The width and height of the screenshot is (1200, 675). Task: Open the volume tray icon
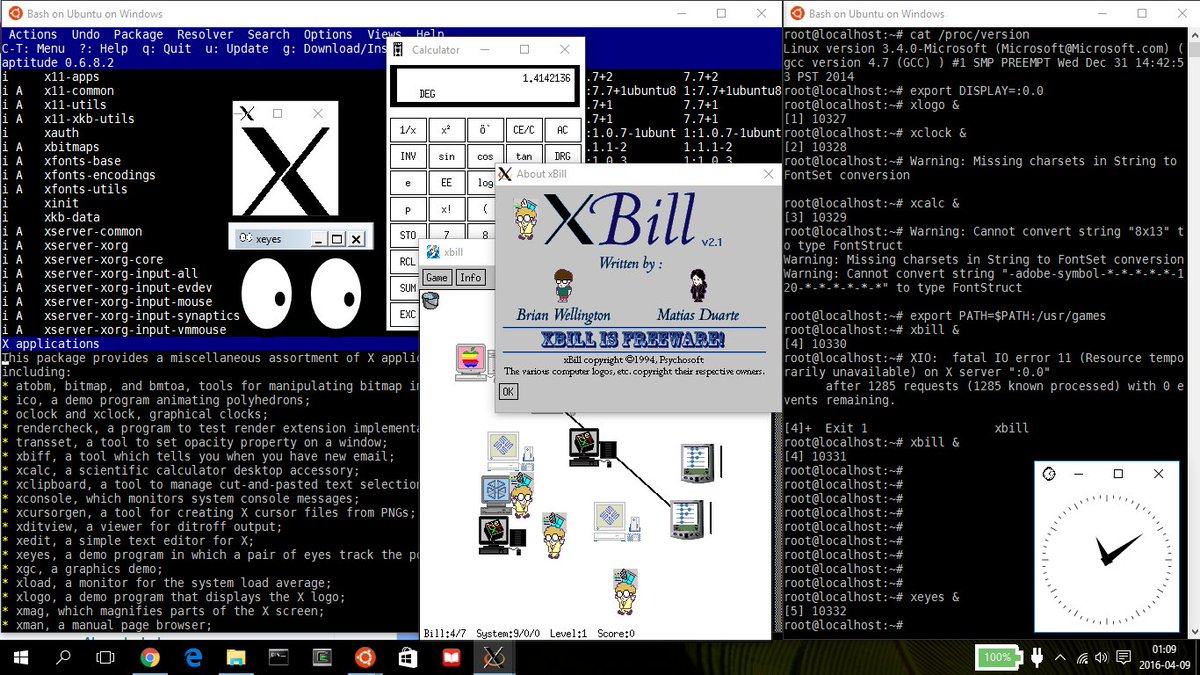click(1103, 658)
